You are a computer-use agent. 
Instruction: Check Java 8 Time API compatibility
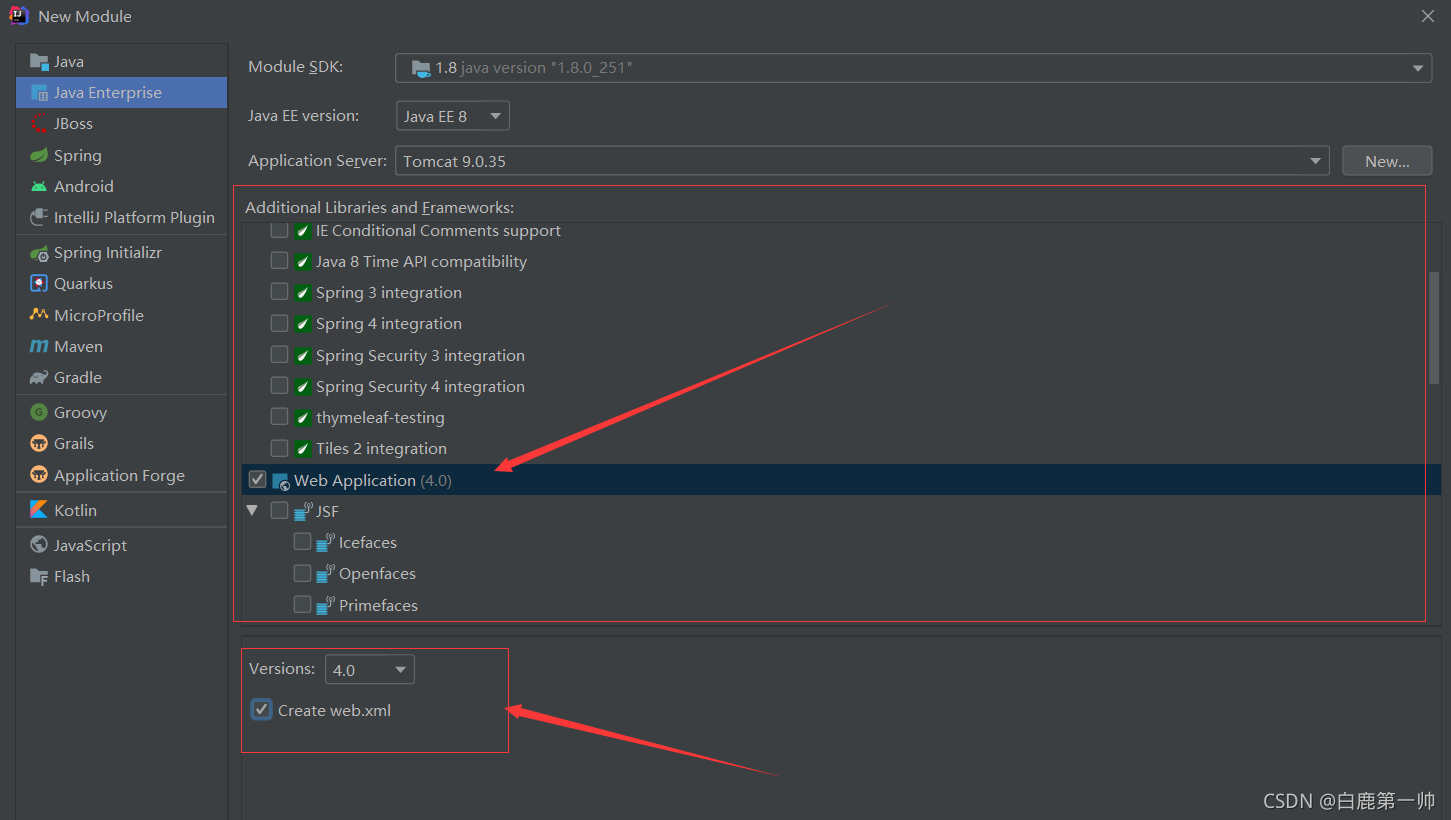(280, 261)
